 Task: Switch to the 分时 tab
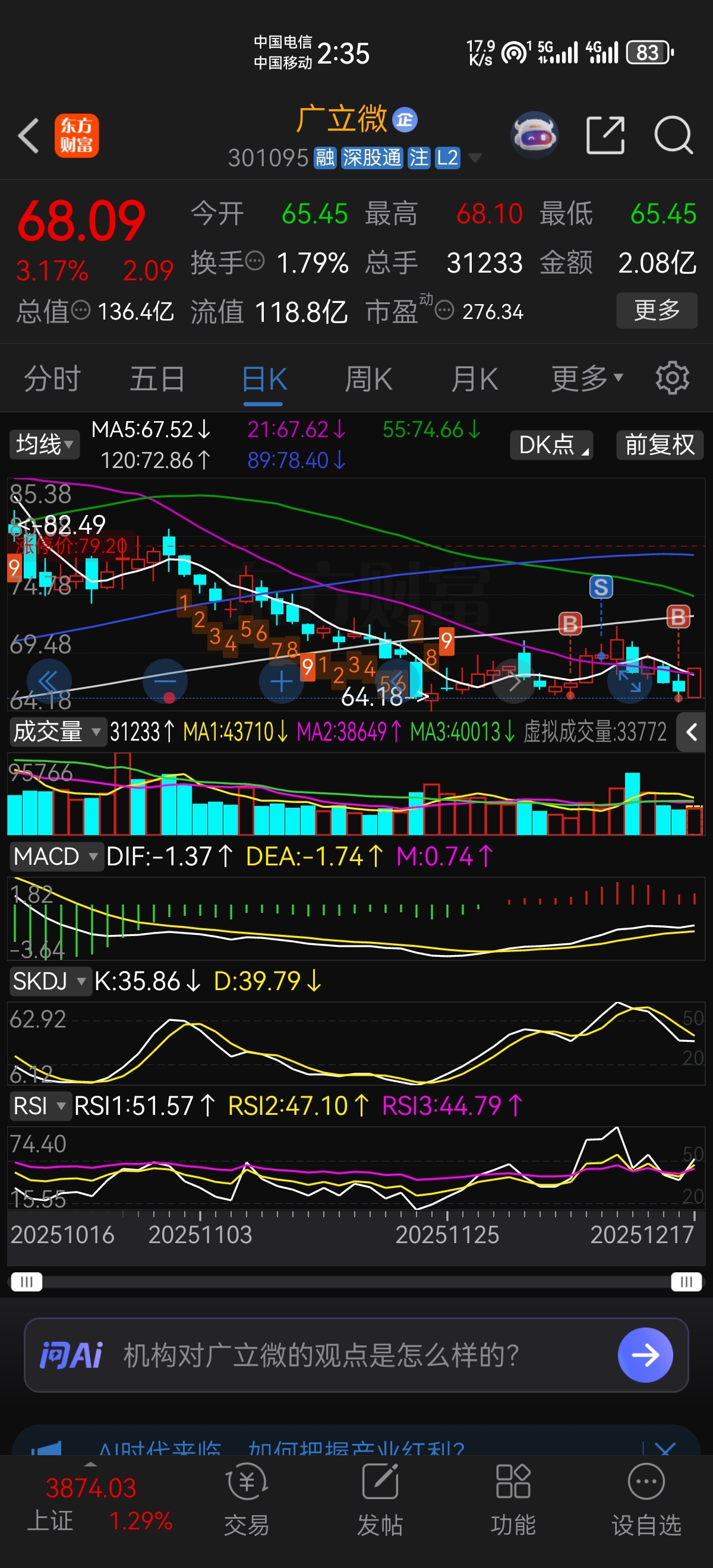pyautogui.click(x=52, y=379)
